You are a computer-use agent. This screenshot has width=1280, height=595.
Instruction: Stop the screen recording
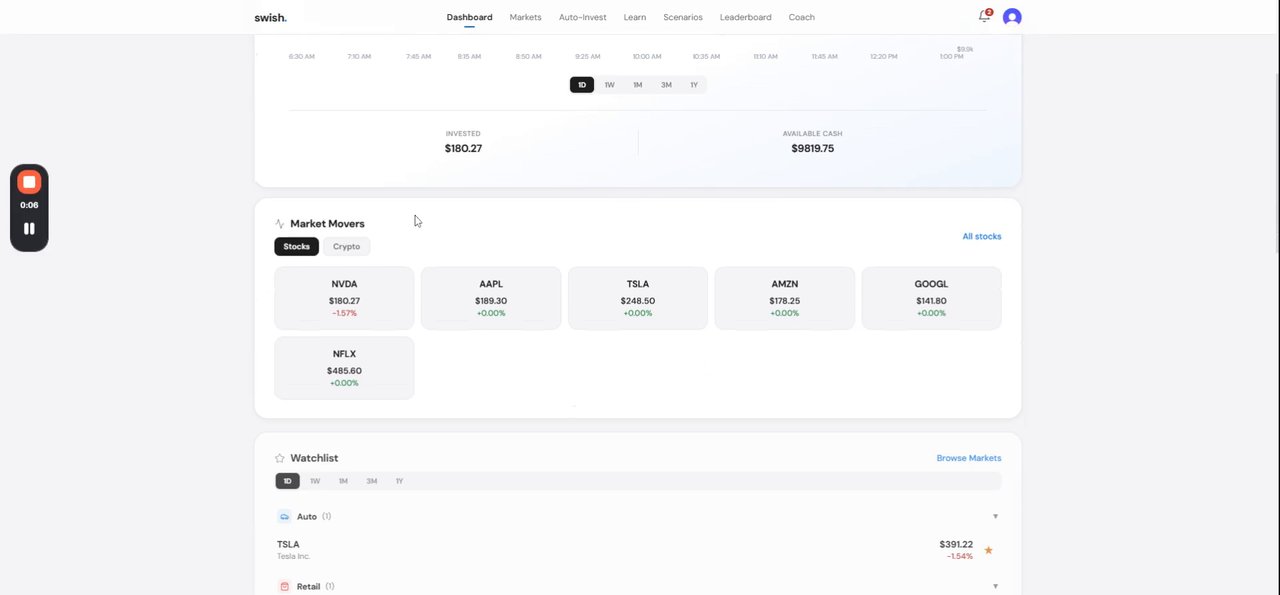tap(29, 182)
